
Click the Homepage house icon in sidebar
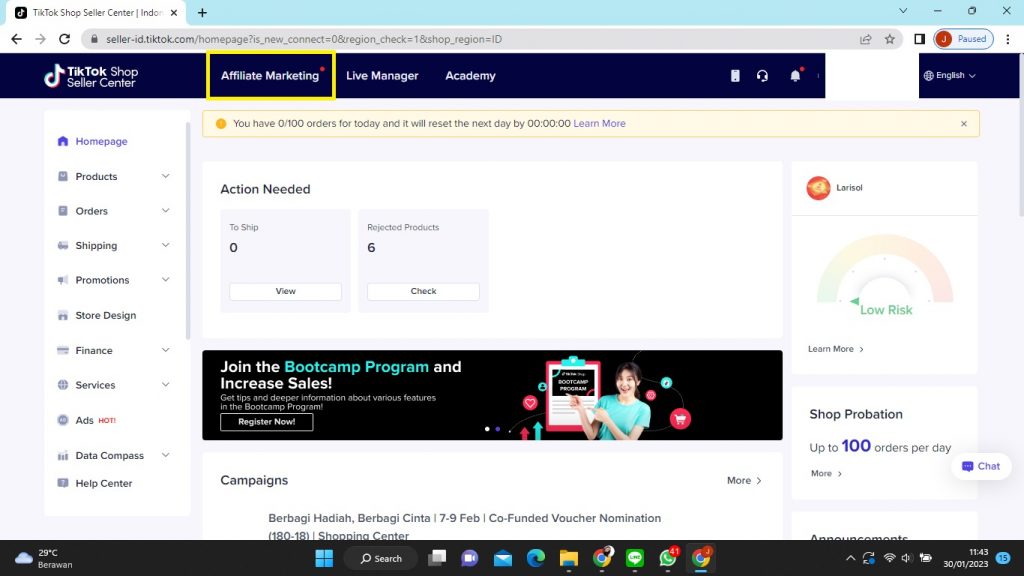63,141
